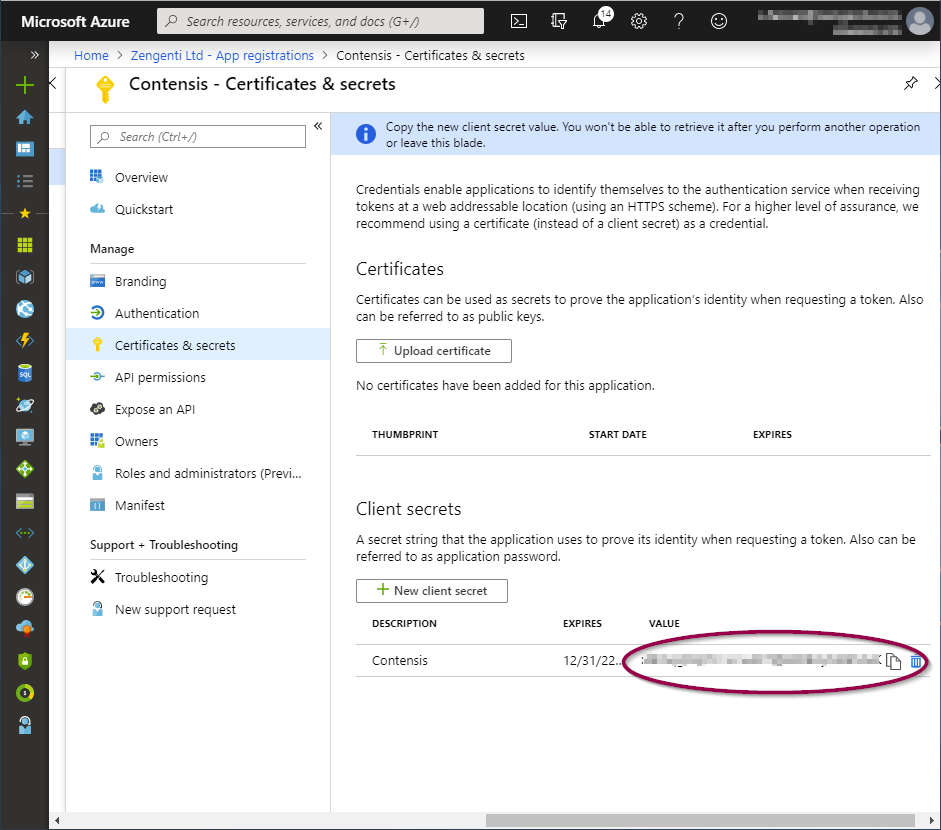The height and width of the screenshot is (830, 941).
Task: Open Cost Management sidebar icon
Action: 25,693
